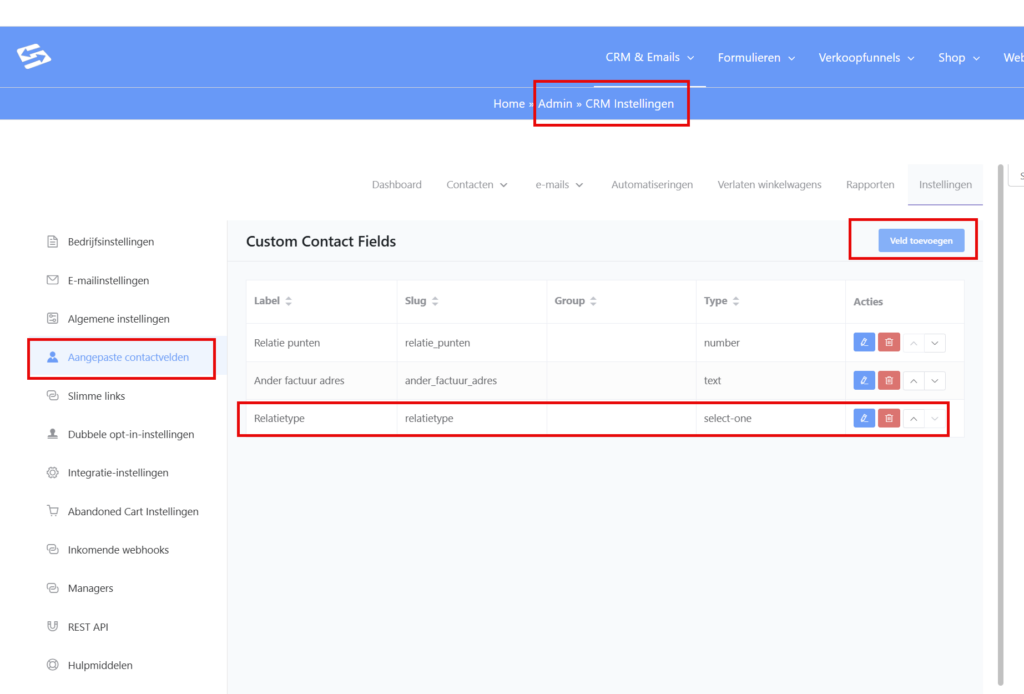Viewport: 1024px width, 694px height.
Task: Switch to the Automatiseringen tab
Action: [x=652, y=185]
